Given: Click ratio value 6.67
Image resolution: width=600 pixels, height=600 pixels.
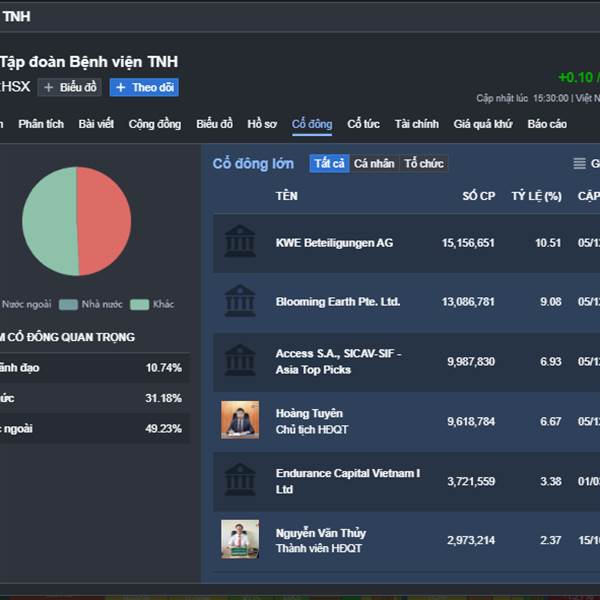Looking at the screenshot, I should [x=551, y=421].
